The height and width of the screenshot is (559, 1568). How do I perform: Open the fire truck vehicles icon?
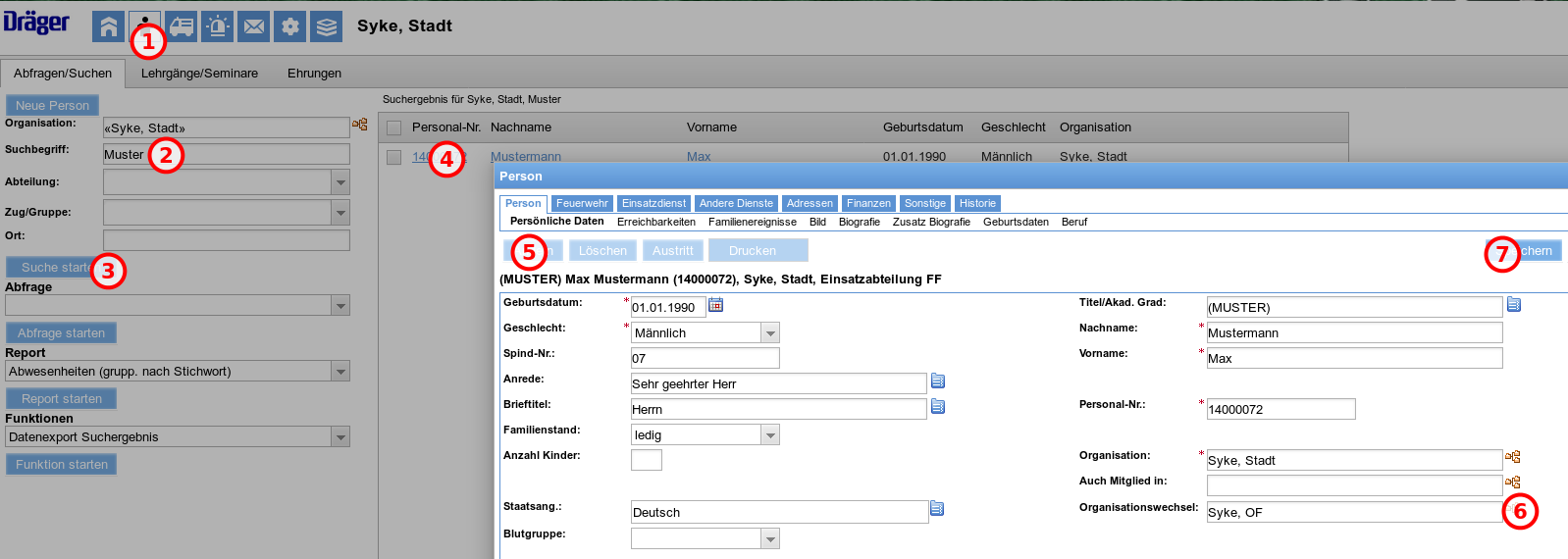point(182,26)
